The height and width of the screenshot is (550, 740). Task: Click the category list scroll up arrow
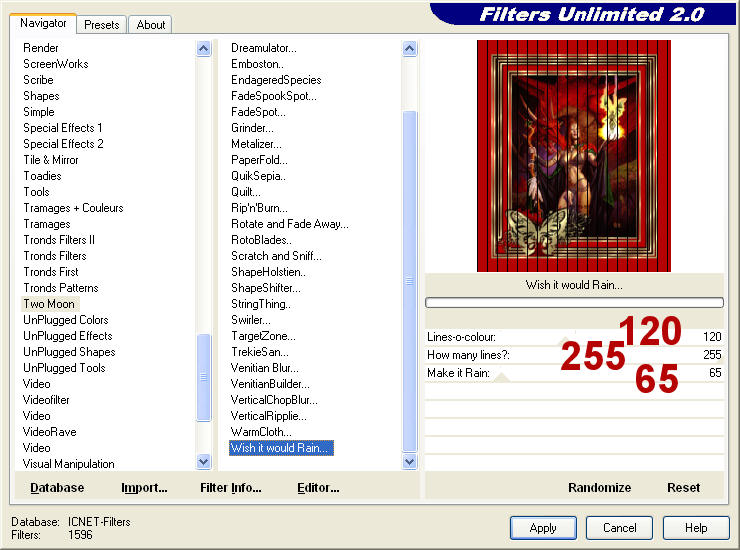point(204,48)
